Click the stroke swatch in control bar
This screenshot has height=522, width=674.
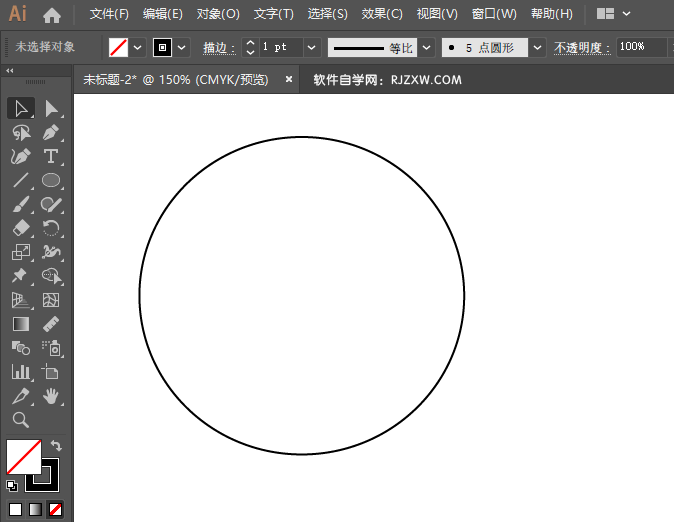162,48
